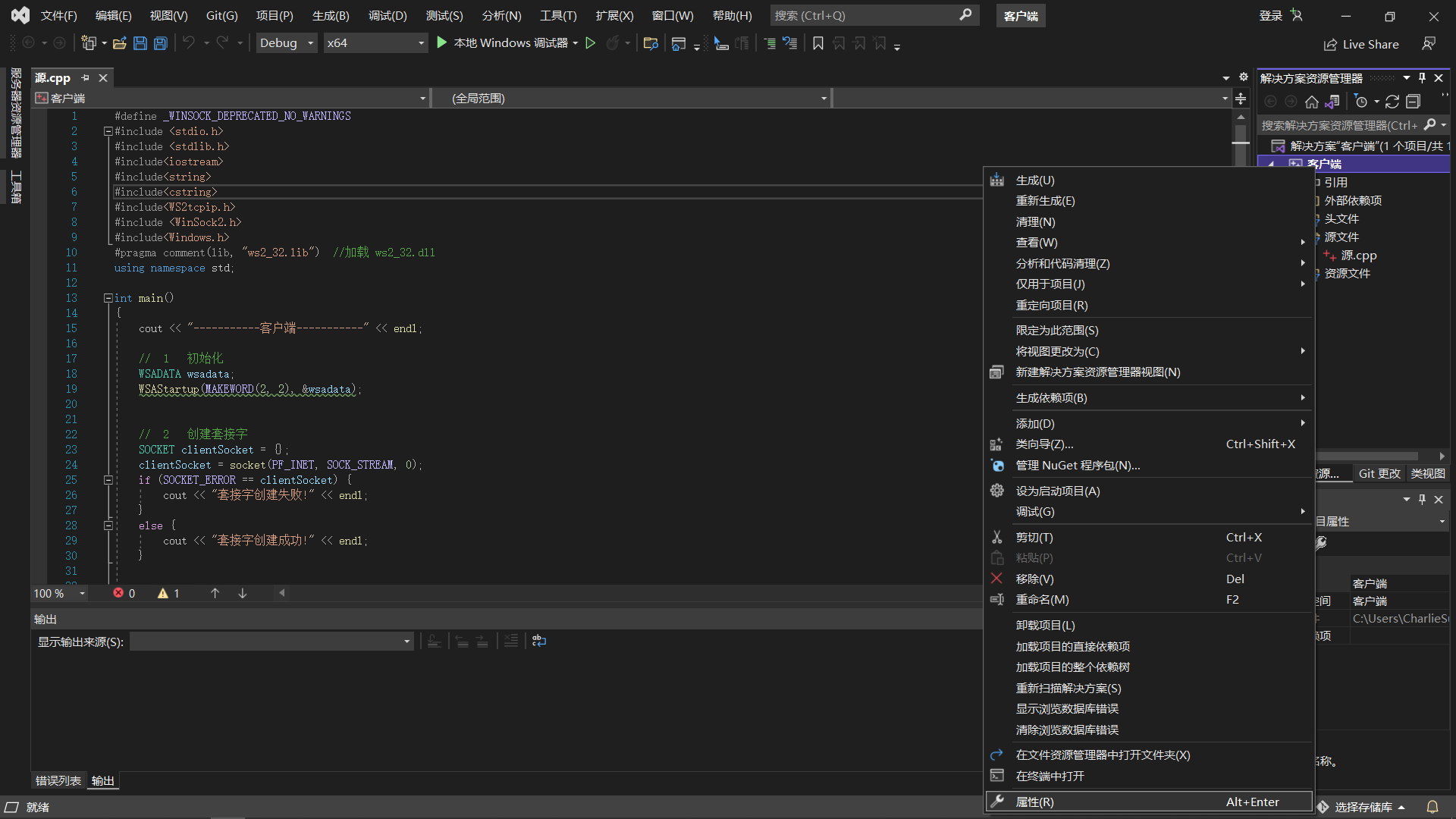Click Collapse All icon in Solution Explorer
Image resolution: width=1456 pixels, height=819 pixels.
[x=1413, y=102]
